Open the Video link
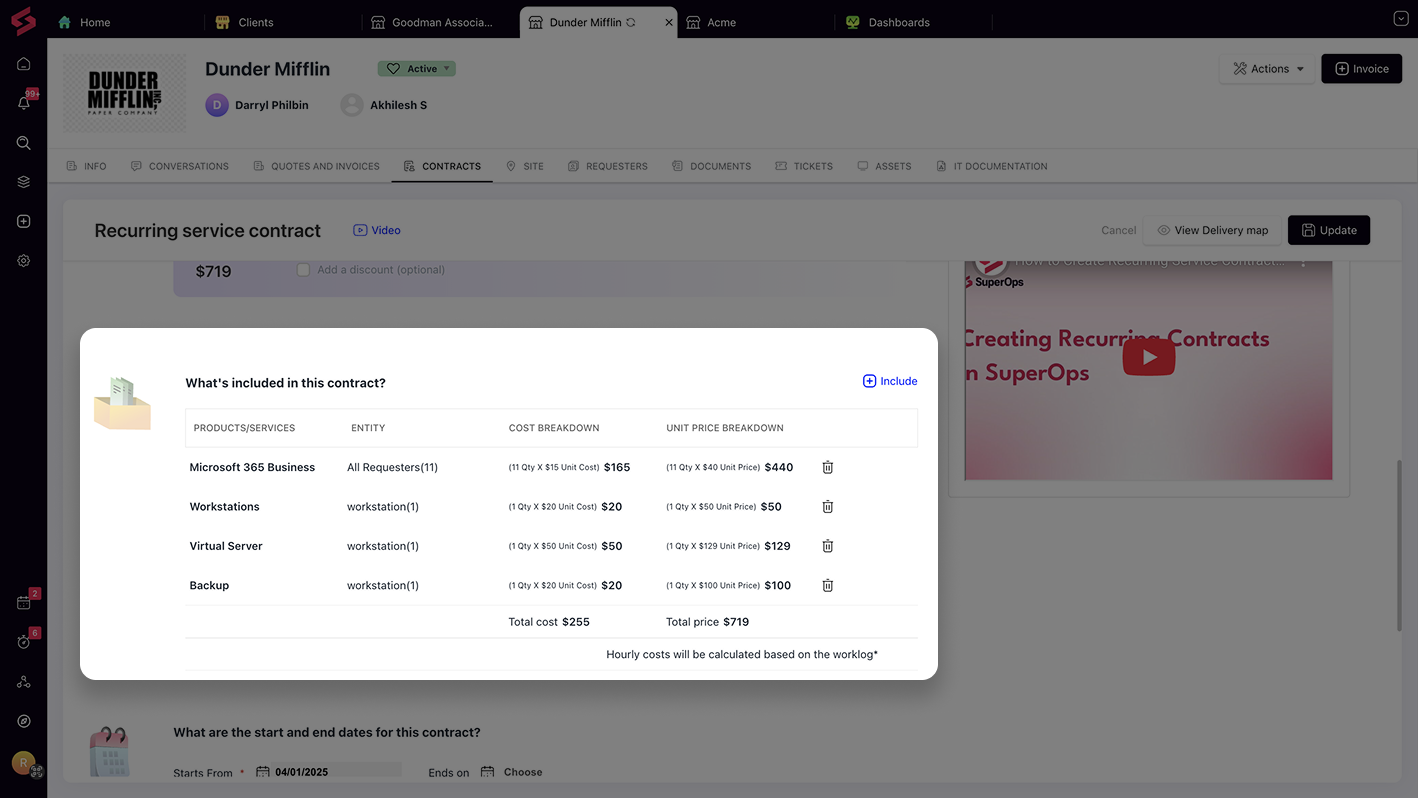Image resolution: width=1418 pixels, height=798 pixels. pos(377,230)
